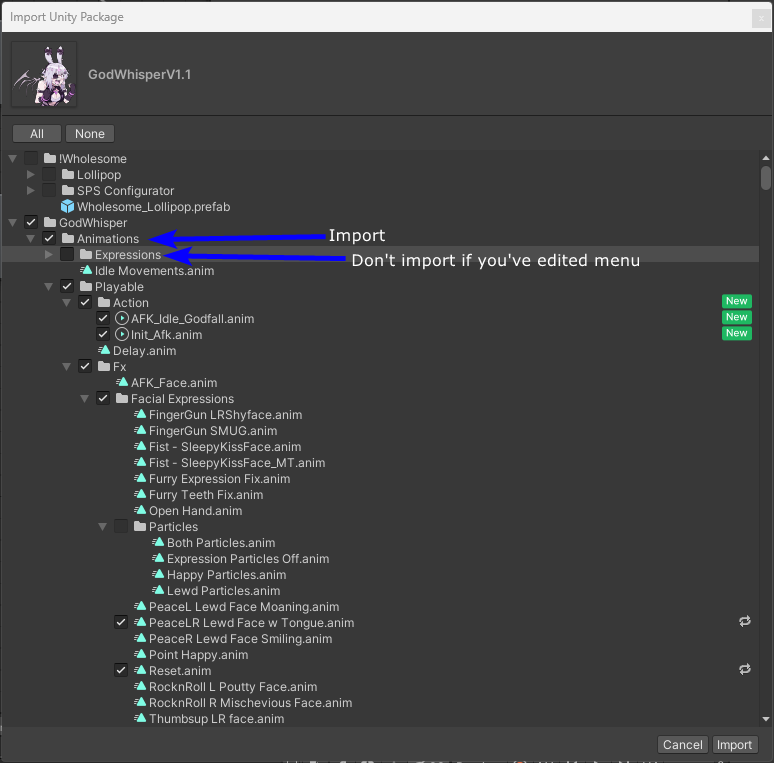Click the vertical scrollbar thumb
Viewport: 774px width, 763px height.
[x=766, y=178]
